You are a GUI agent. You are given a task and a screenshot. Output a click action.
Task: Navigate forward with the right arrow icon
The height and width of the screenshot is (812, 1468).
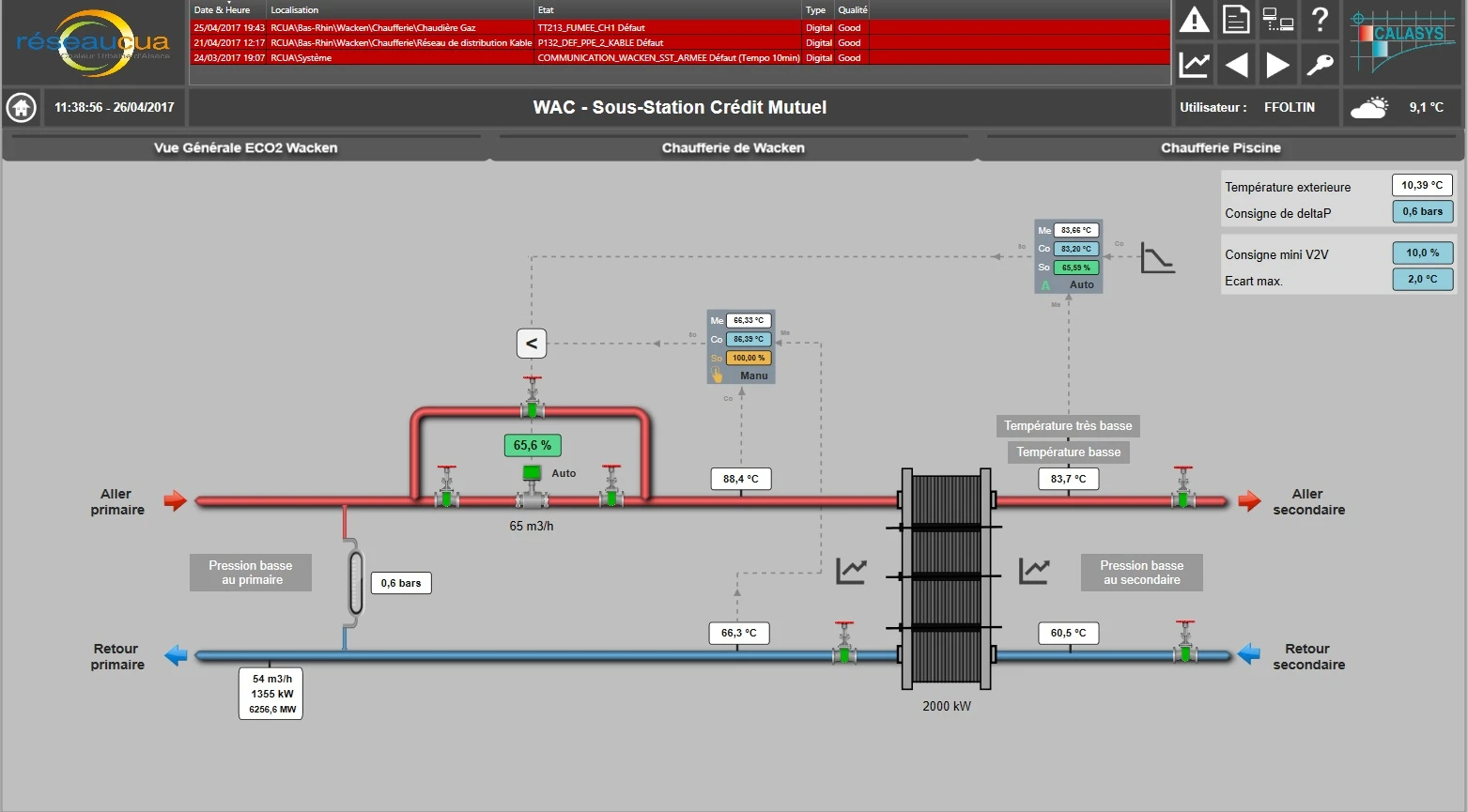pyautogui.click(x=1277, y=64)
